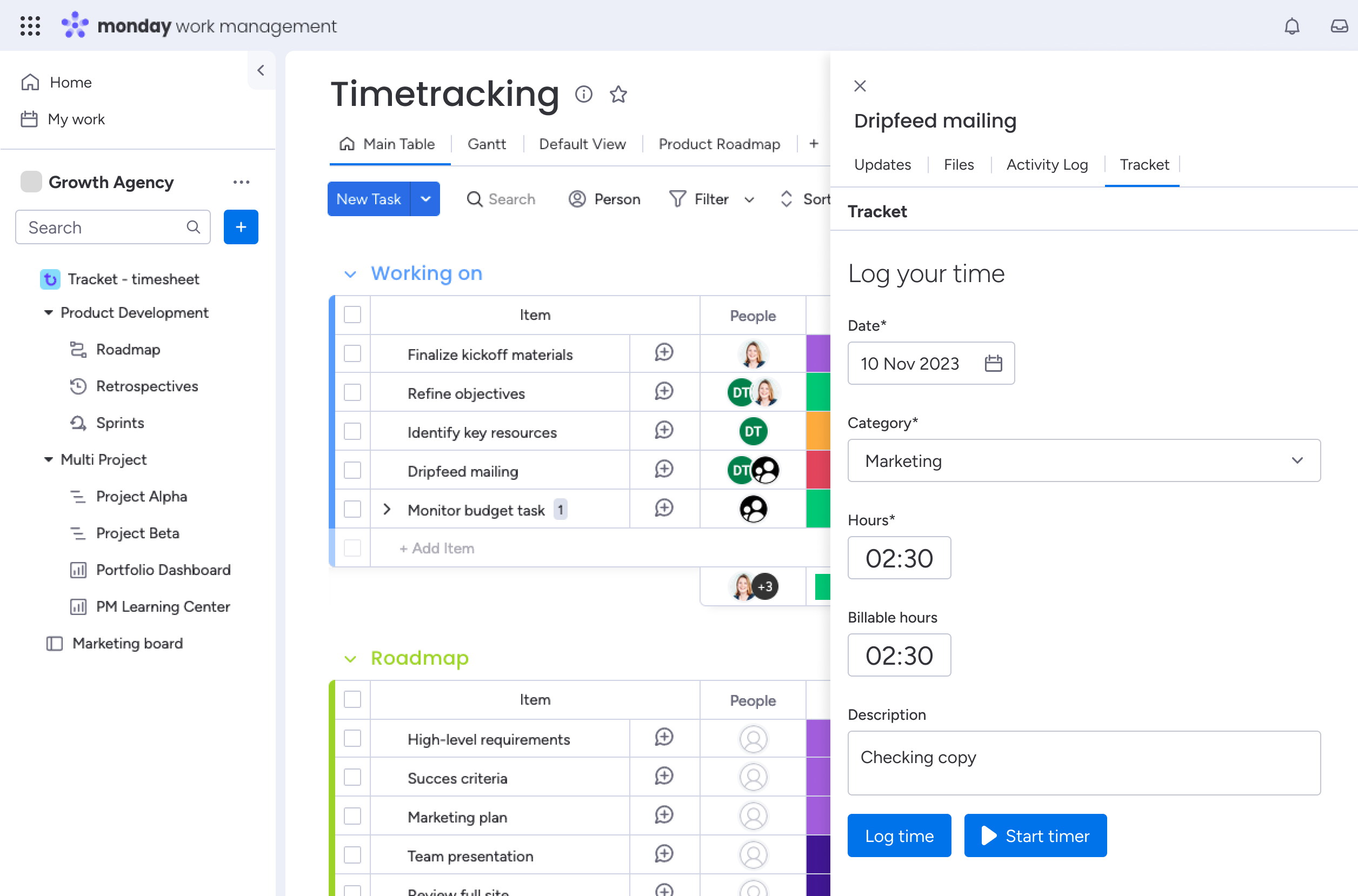Open notifications via the bell icon

tap(1292, 26)
